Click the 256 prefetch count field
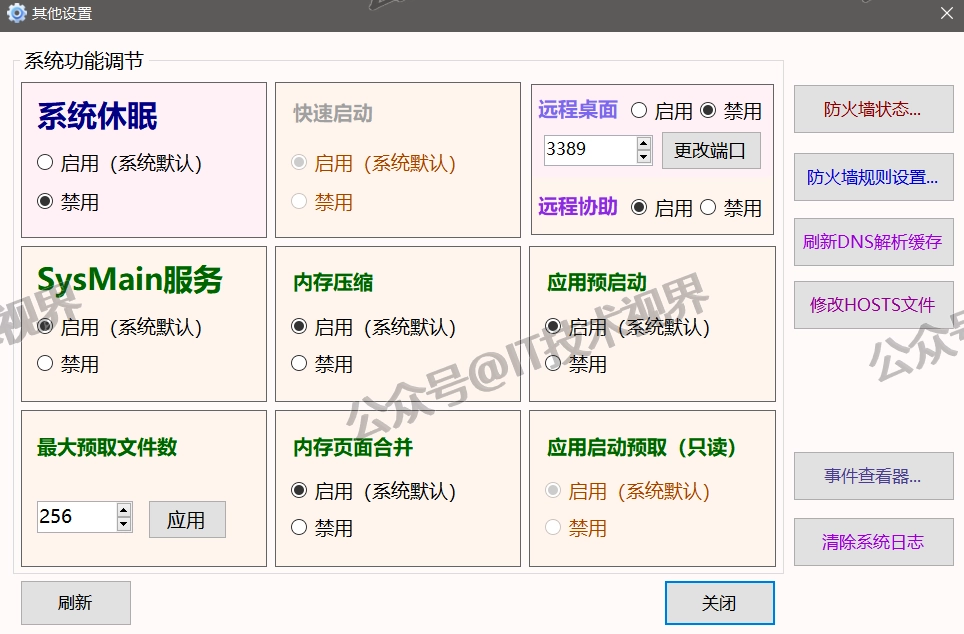The image size is (964, 634). (x=77, y=517)
